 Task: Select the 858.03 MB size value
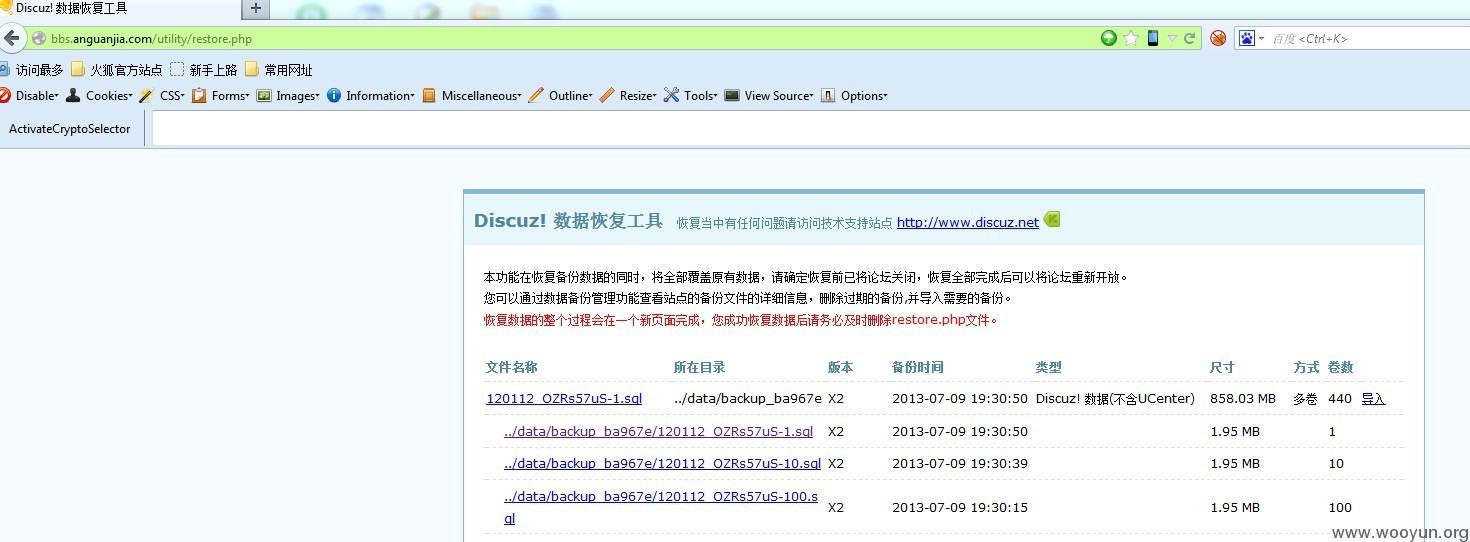tap(1243, 399)
